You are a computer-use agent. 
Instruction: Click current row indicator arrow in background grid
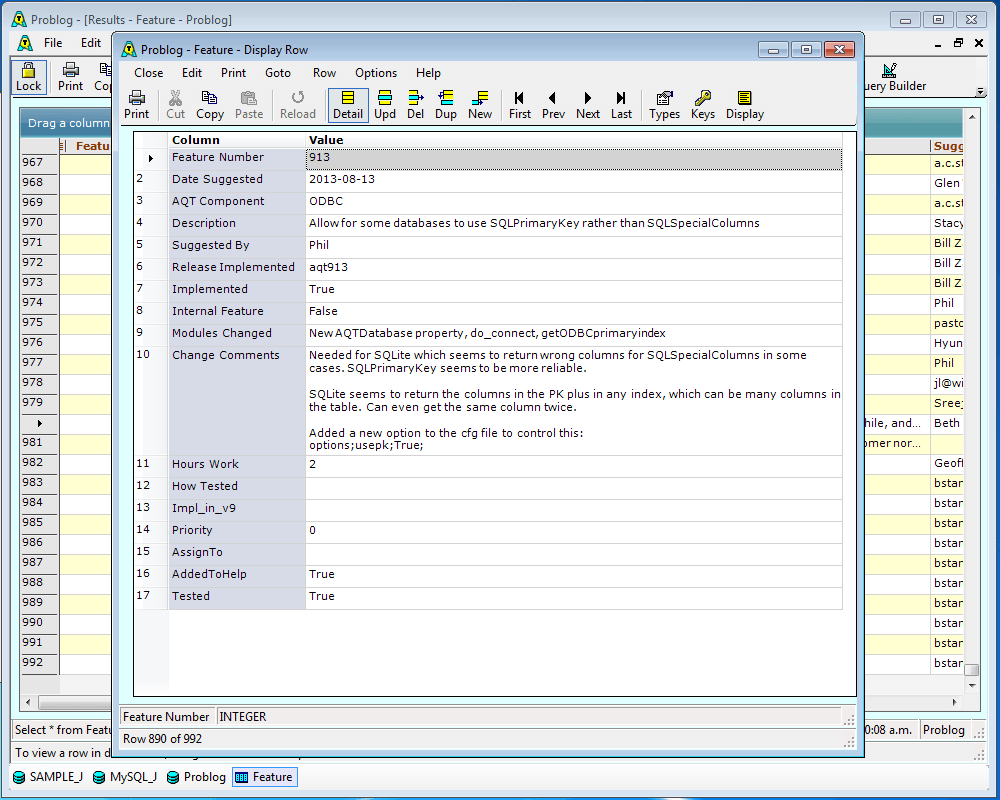pos(39,424)
